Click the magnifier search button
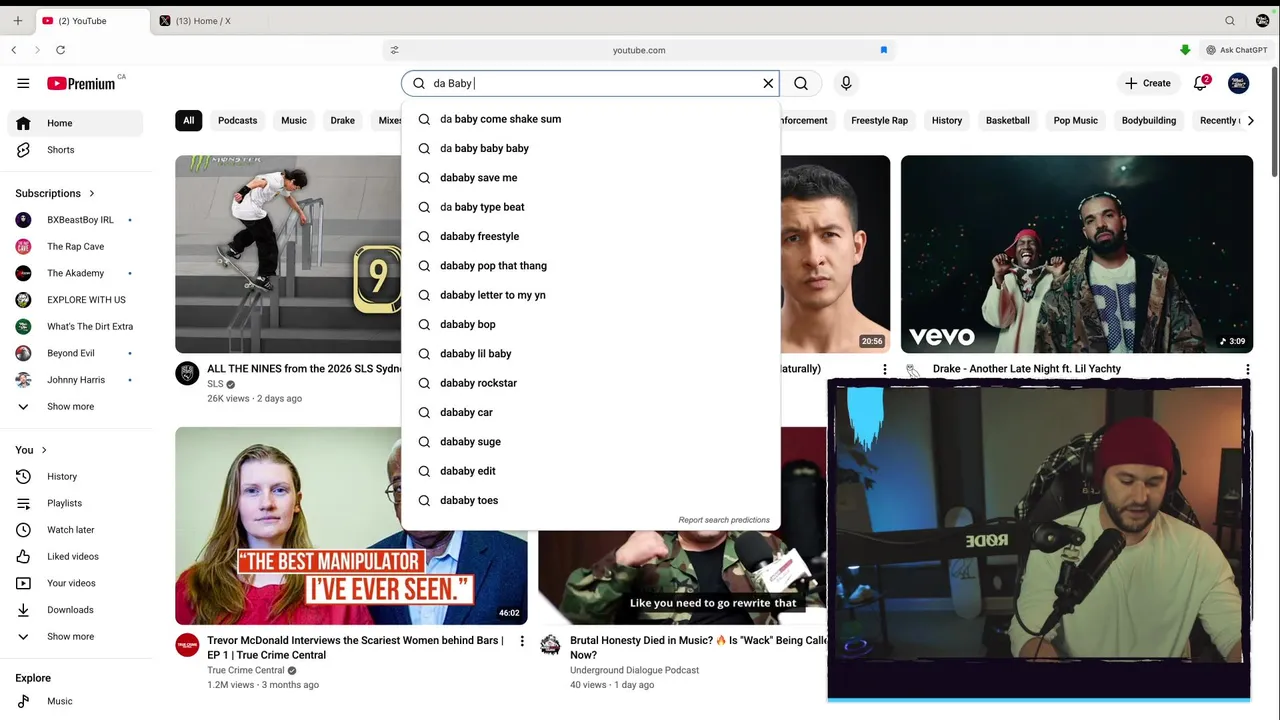The image size is (1280, 720). [801, 84]
